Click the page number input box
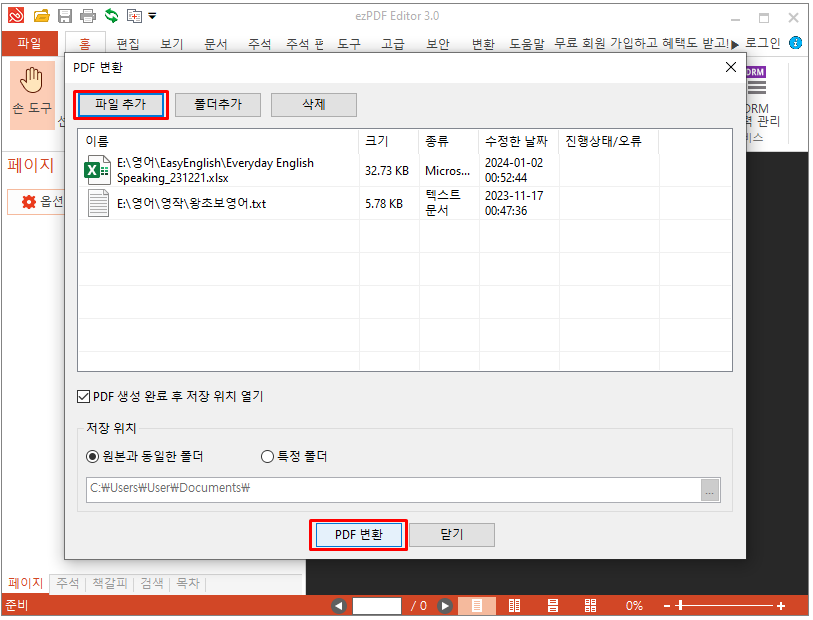 pyautogui.click(x=377, y=605)
